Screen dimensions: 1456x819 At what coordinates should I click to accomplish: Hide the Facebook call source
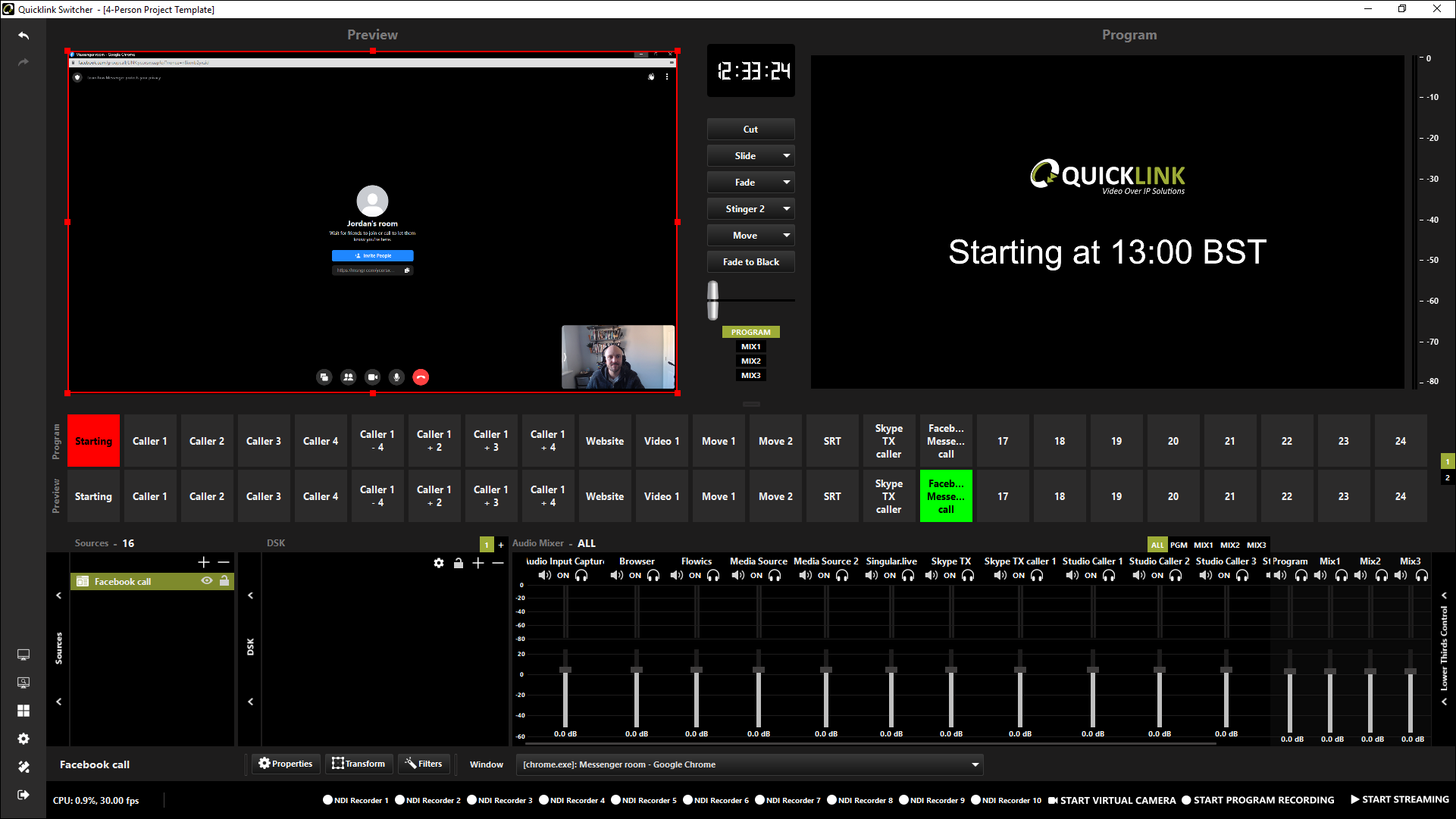click(206, 581)
